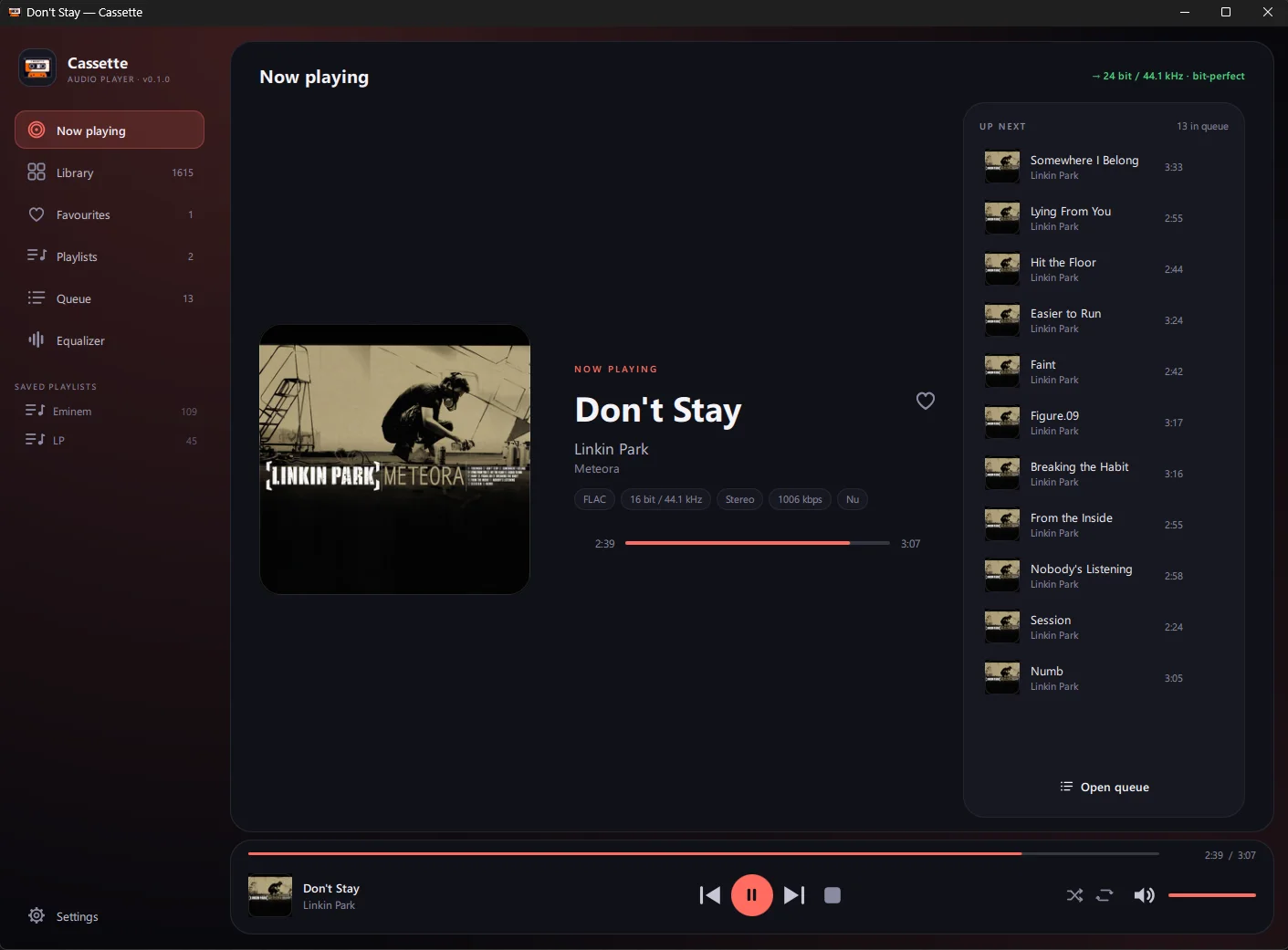Image resolution: width=1288 pixels, height=950 pixels.
Task: Open the Queue page
Action: tap(110, 298)
